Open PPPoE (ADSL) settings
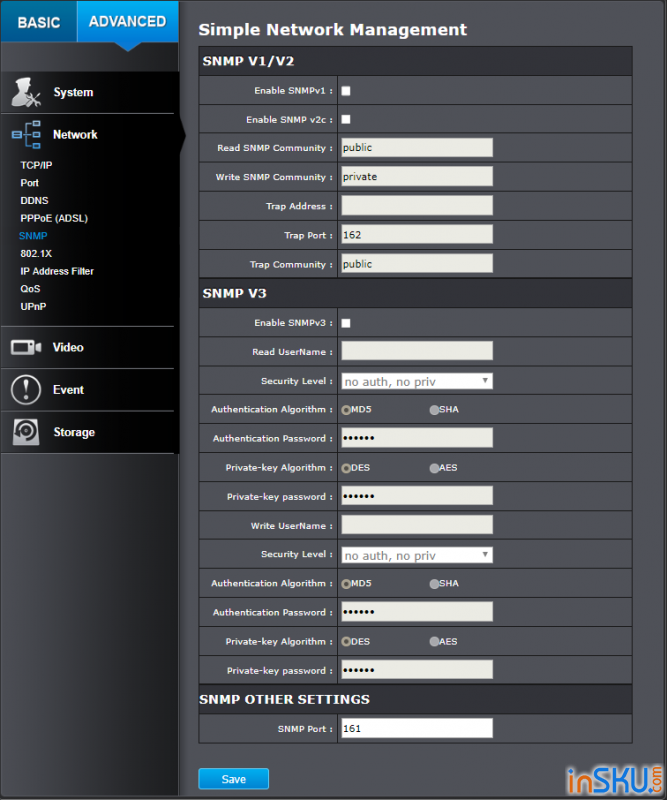 point(54,218)
